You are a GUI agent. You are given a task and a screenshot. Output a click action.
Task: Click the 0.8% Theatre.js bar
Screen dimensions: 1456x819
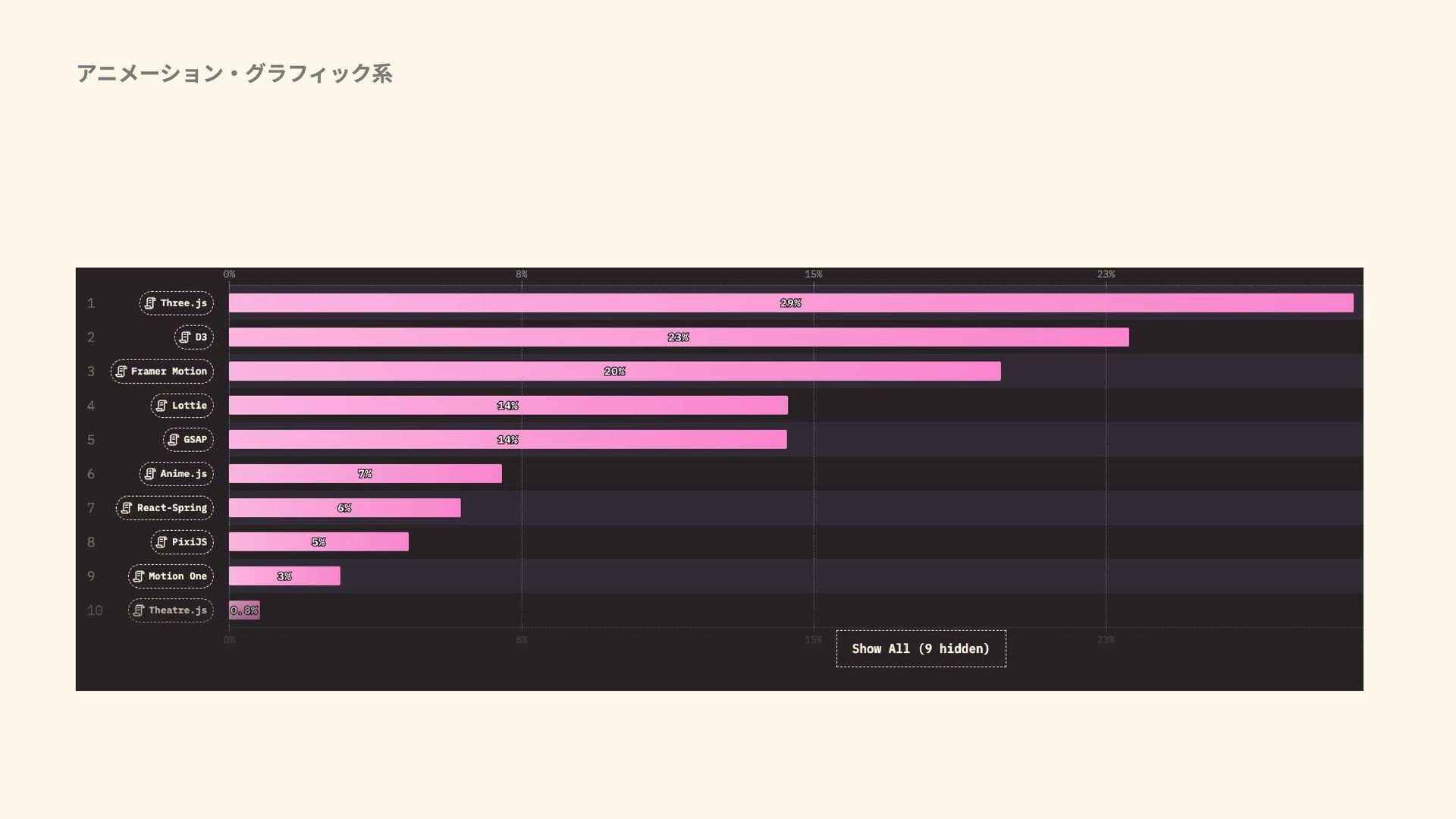click(244, 610)
